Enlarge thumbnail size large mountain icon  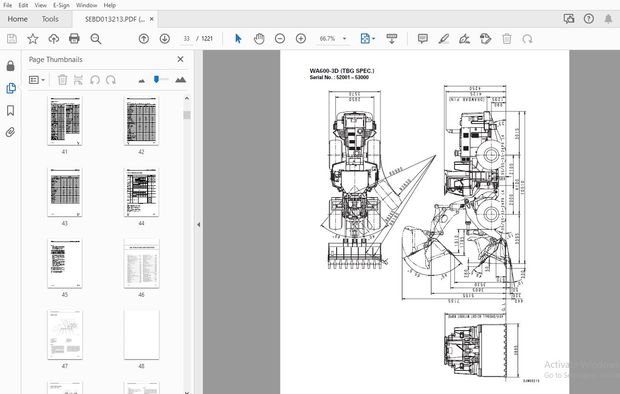(x=180, y=80)
